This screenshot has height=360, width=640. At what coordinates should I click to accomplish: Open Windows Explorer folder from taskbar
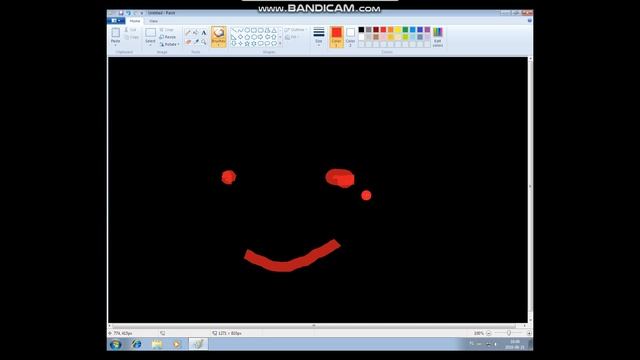157,344
